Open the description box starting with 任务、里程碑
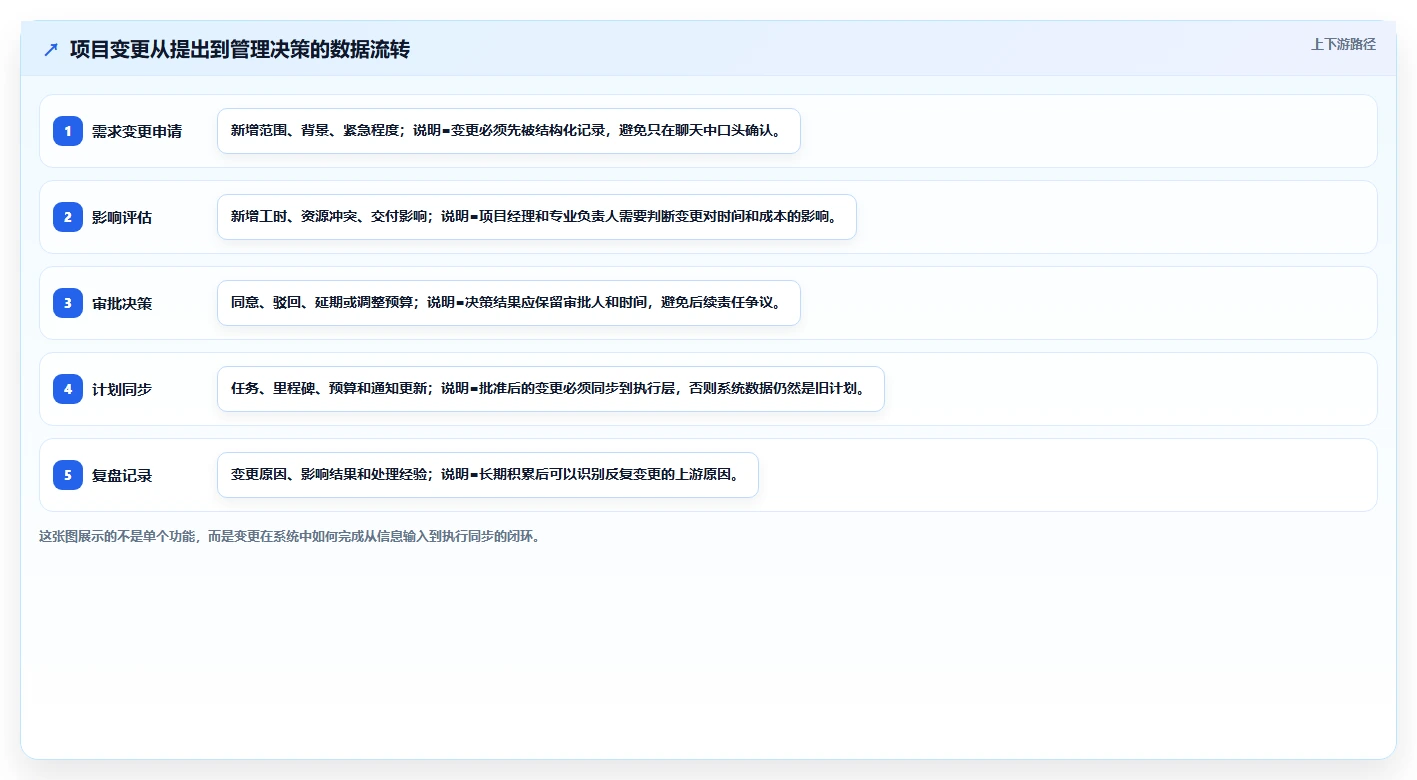 (551, 389)
